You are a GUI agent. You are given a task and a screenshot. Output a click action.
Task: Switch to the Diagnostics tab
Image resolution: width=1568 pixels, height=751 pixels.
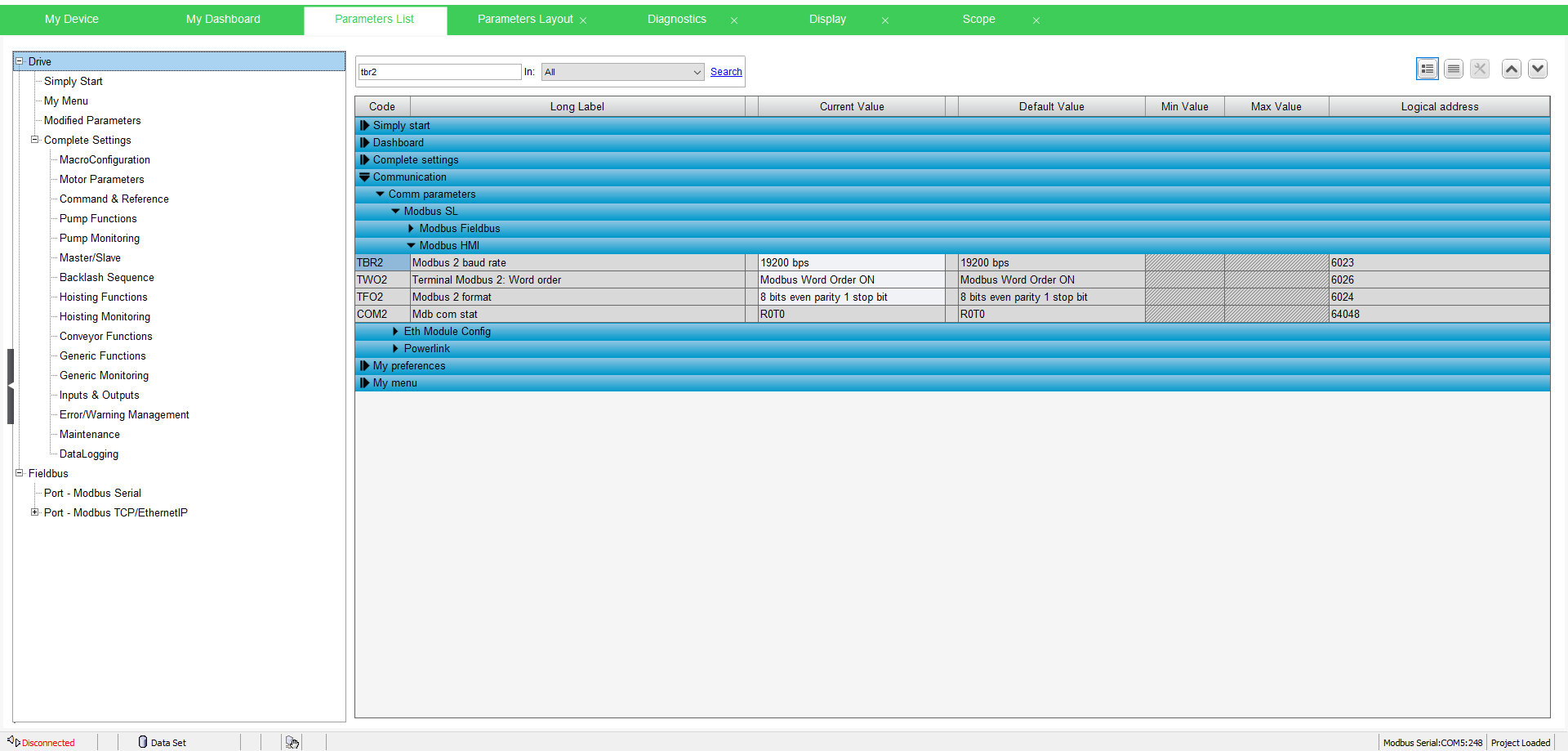(677, 19)
